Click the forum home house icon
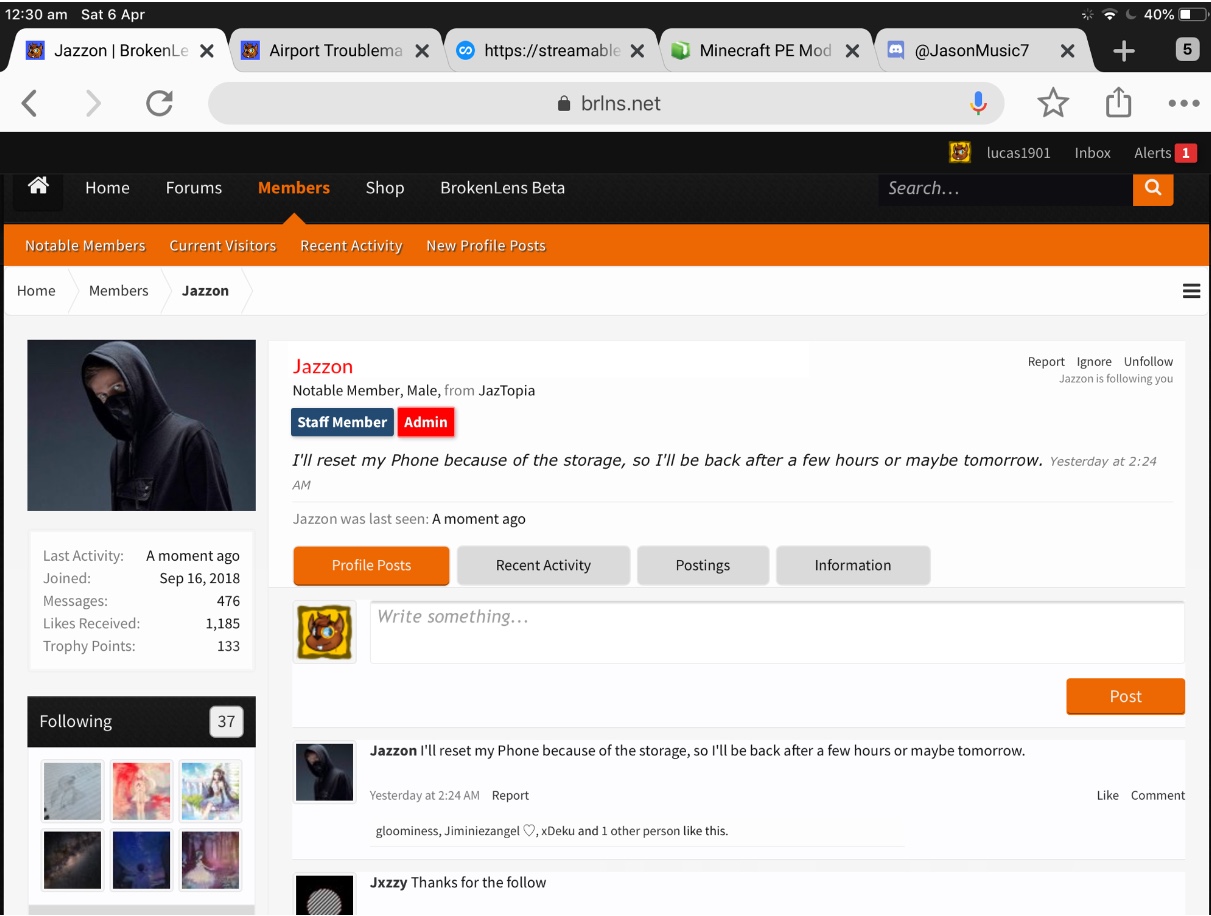This screenshot has width=1211, height=916. click(38, 186)
